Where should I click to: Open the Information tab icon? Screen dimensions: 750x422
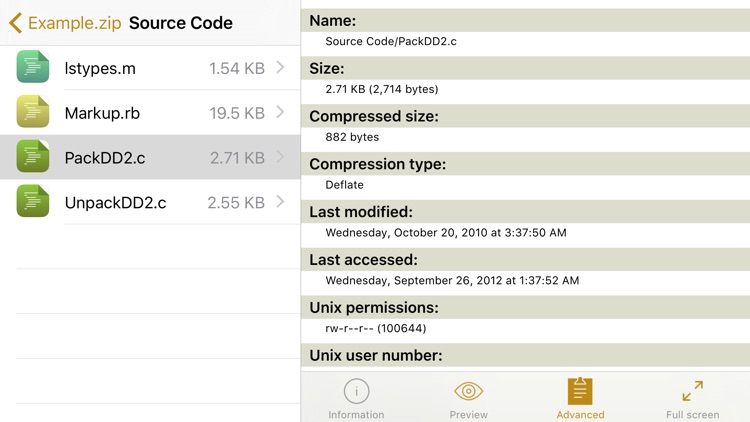(356, 391)
